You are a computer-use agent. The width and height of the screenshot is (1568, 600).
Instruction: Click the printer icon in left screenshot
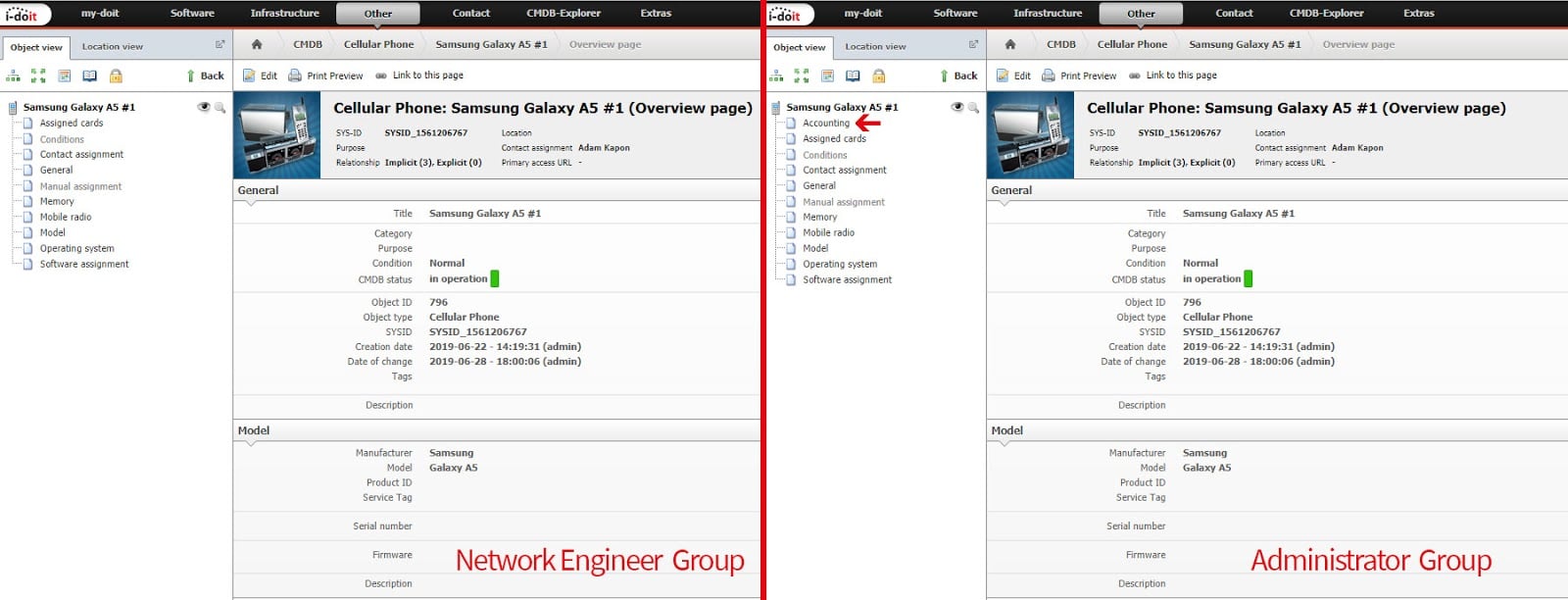[x=295, y=75]
